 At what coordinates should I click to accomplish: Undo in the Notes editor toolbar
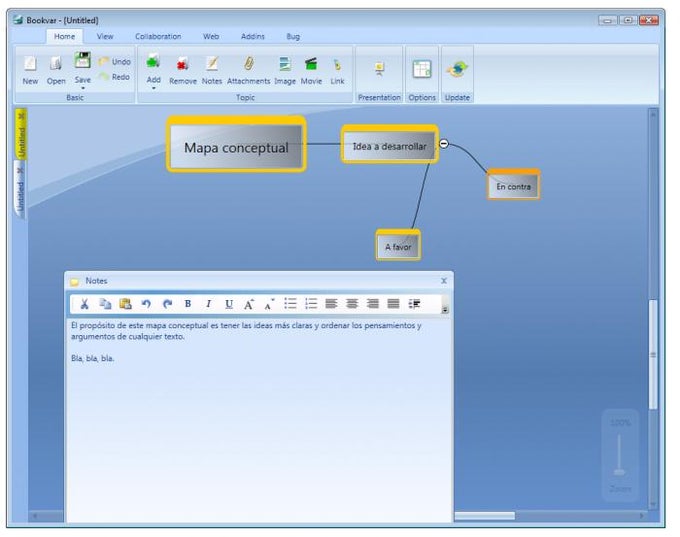click(146, 304)
